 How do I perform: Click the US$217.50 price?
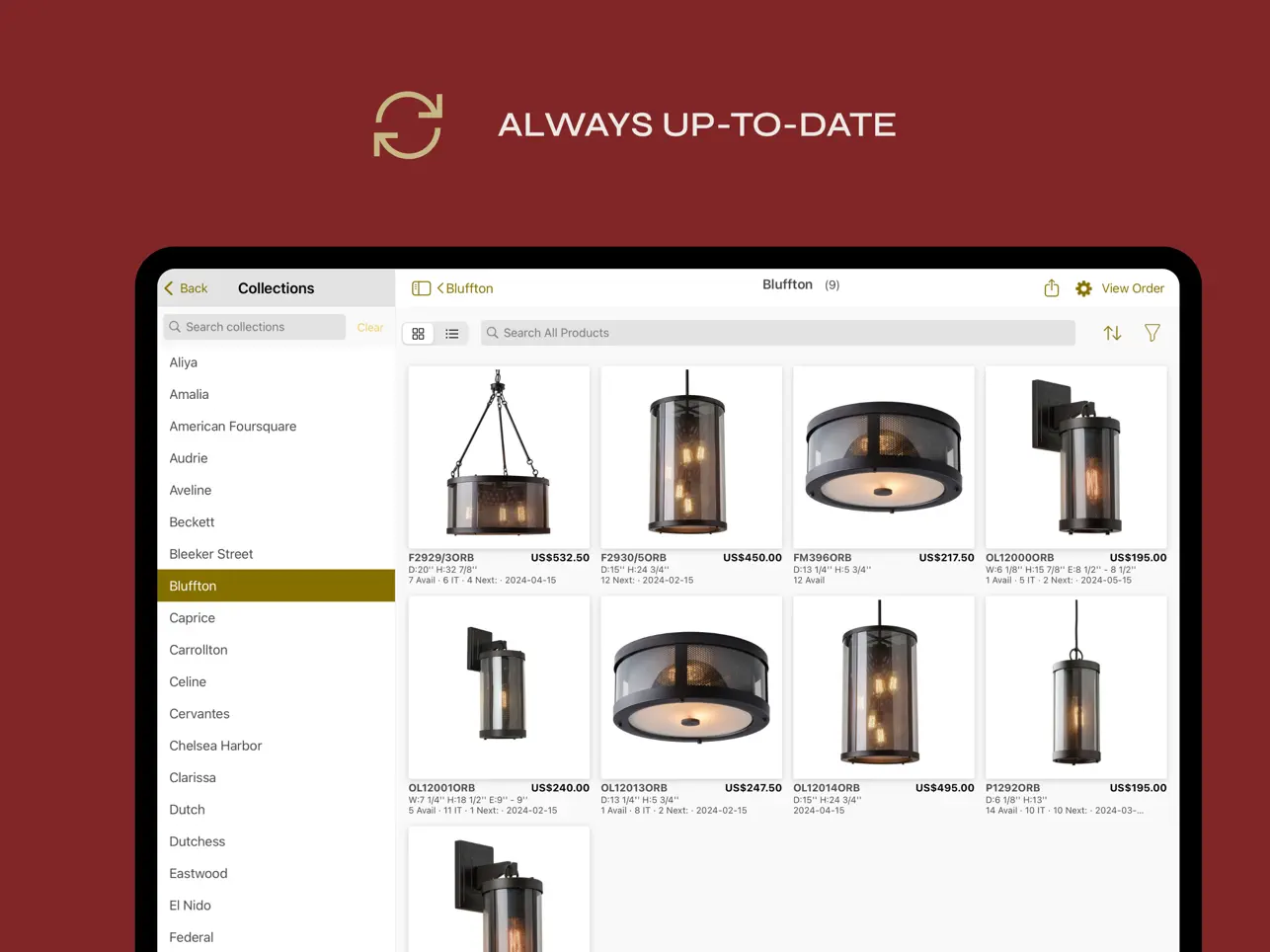pyautogui.click(x=946, y=558)
